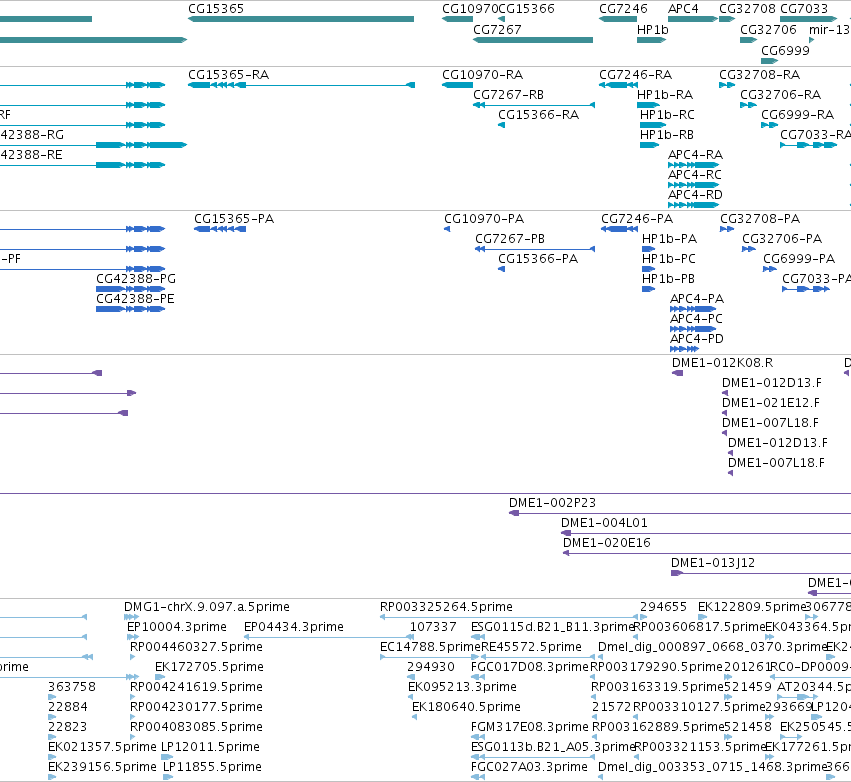Open EST LP12011.5prime

click(x=167, y=756)
